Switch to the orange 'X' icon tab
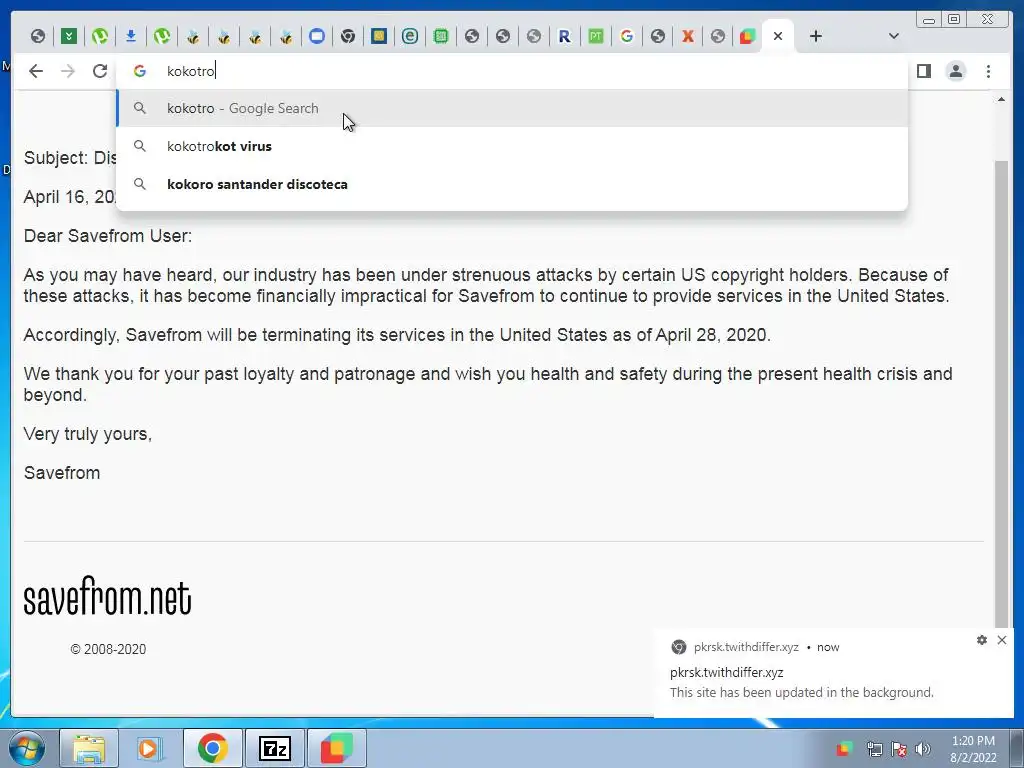Image resolution: width=1024 pixels, height=768 pixels. pyautogui.click(x=688, y=36)
